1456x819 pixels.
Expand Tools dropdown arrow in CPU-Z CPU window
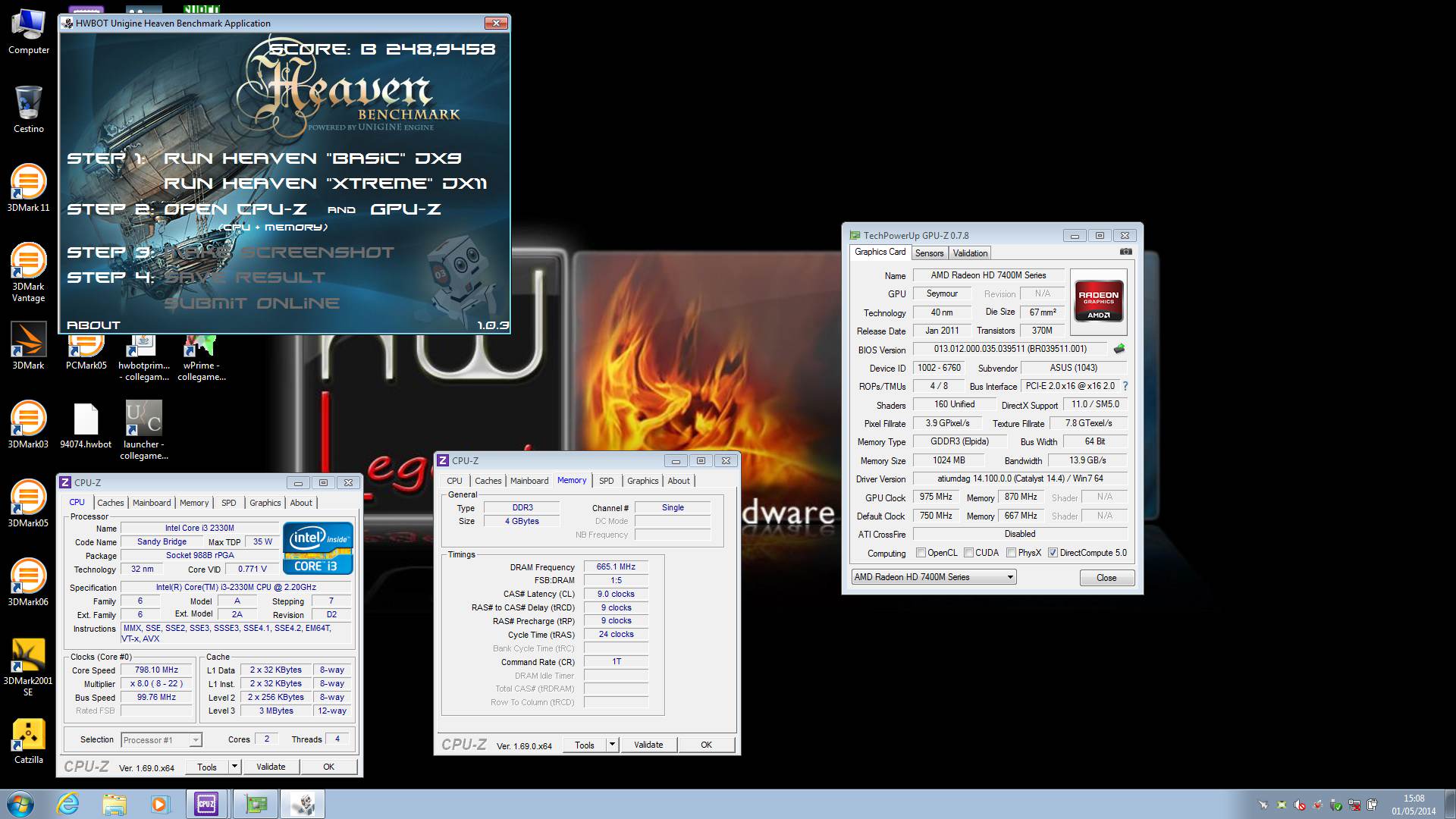tap(234, 767)
